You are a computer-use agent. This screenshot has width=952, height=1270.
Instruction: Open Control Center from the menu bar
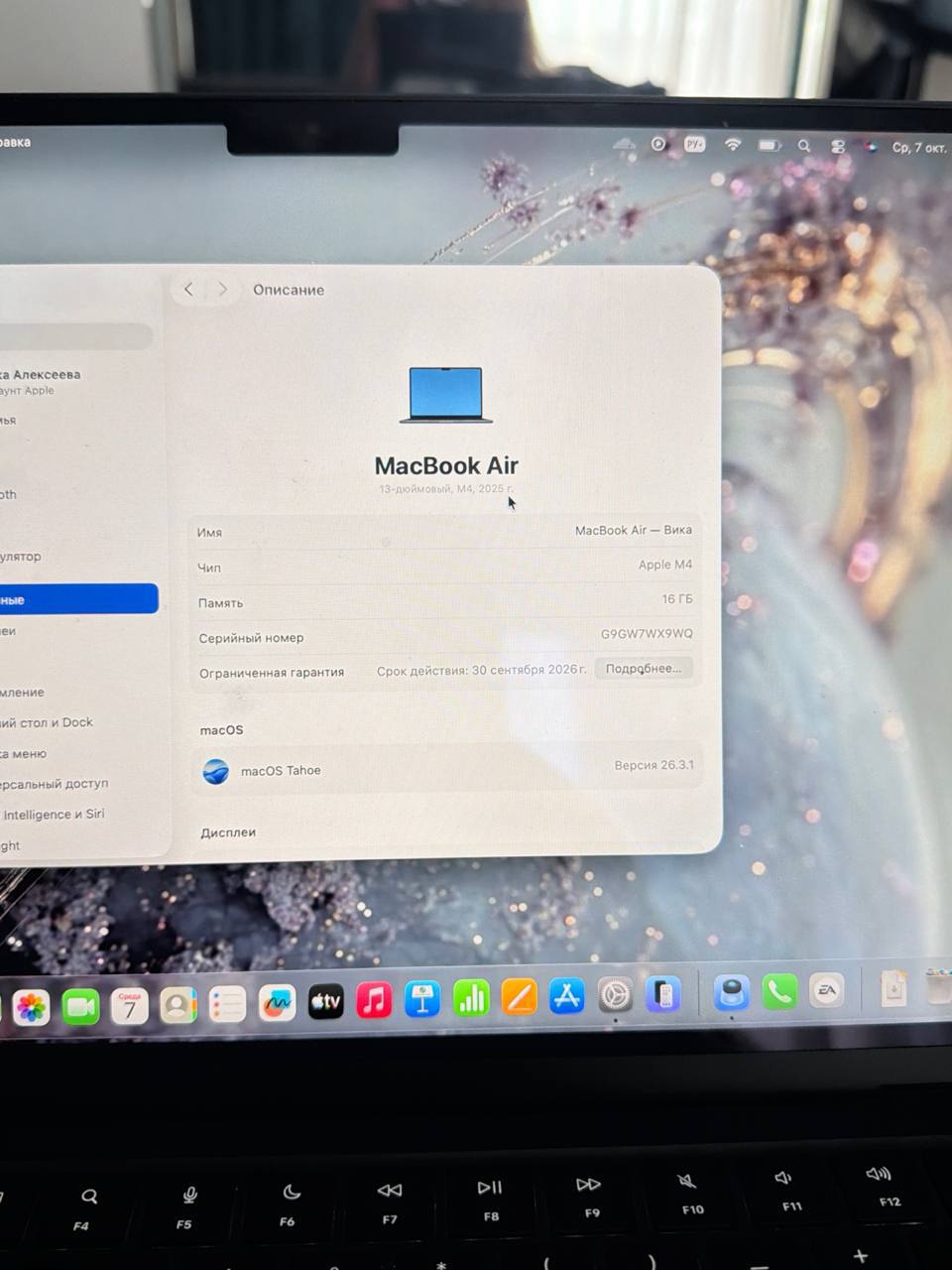tap(838, 147)
